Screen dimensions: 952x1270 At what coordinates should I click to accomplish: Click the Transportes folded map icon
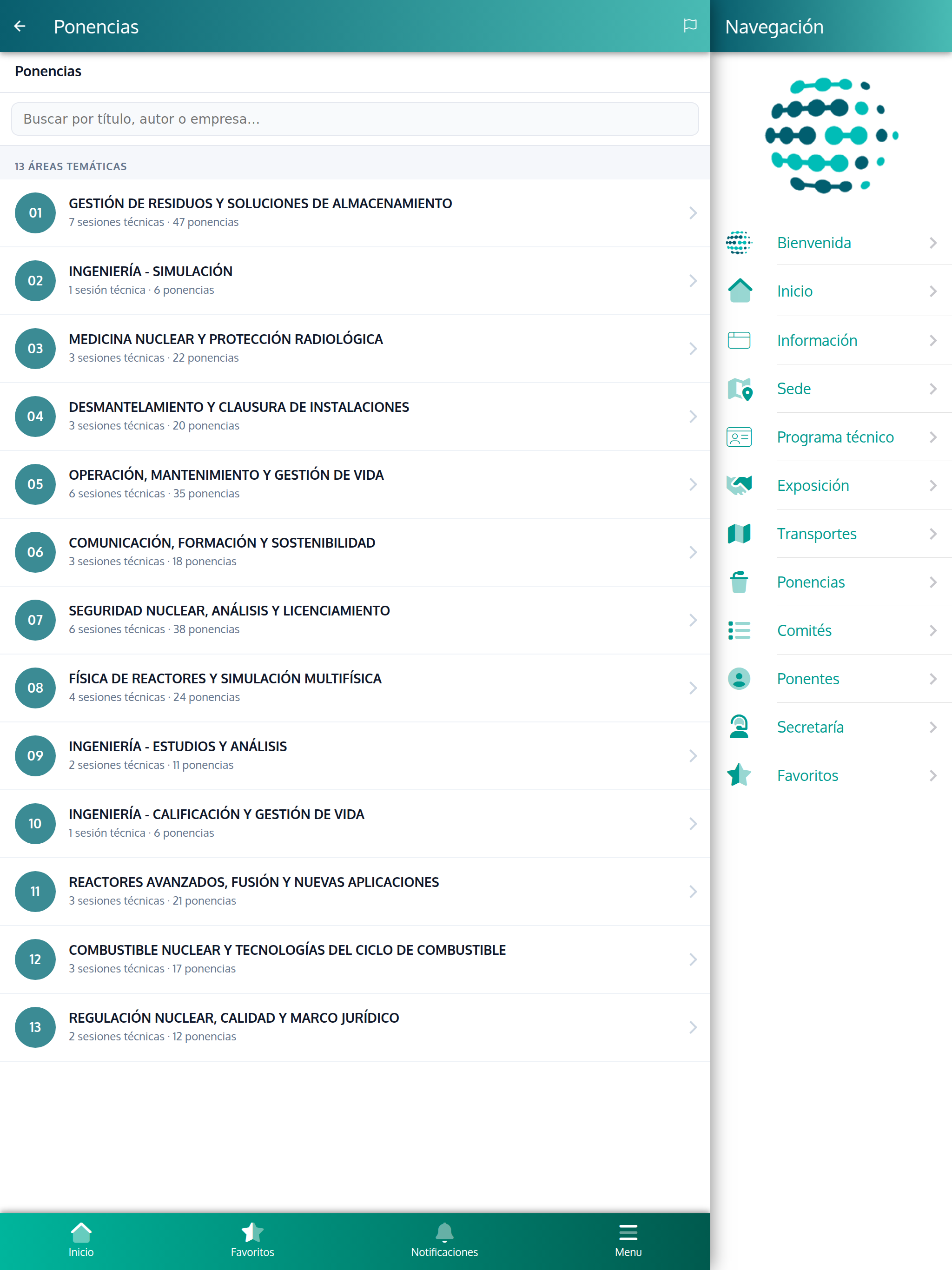tap(739, 534)
